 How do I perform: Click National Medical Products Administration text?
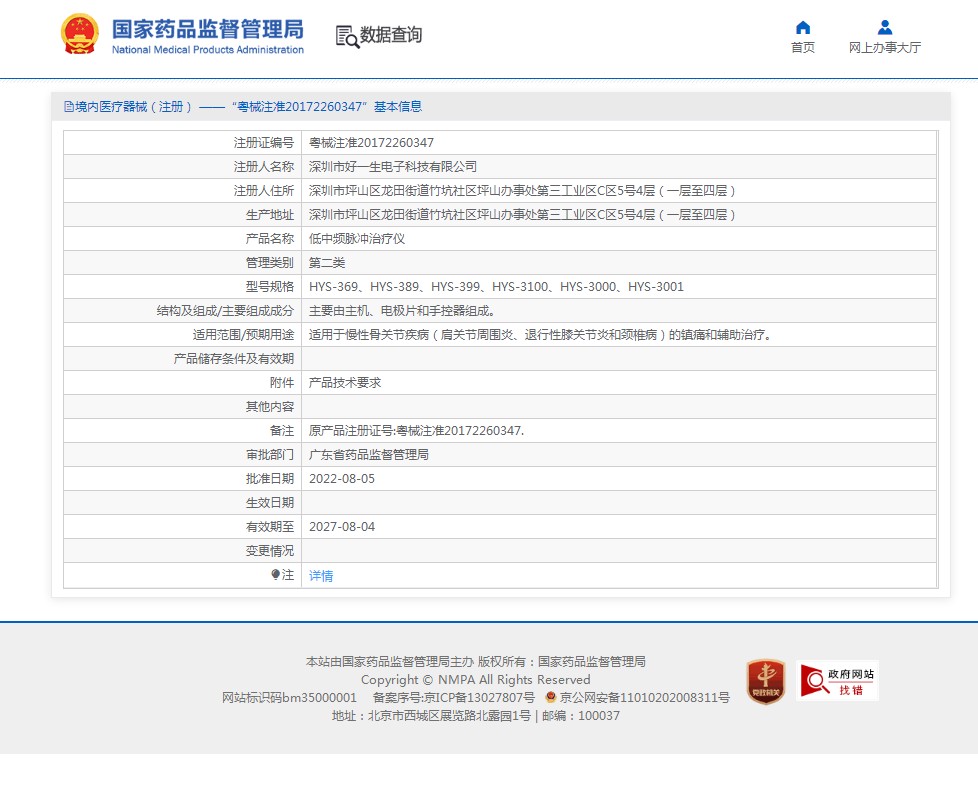coord(208,50)
